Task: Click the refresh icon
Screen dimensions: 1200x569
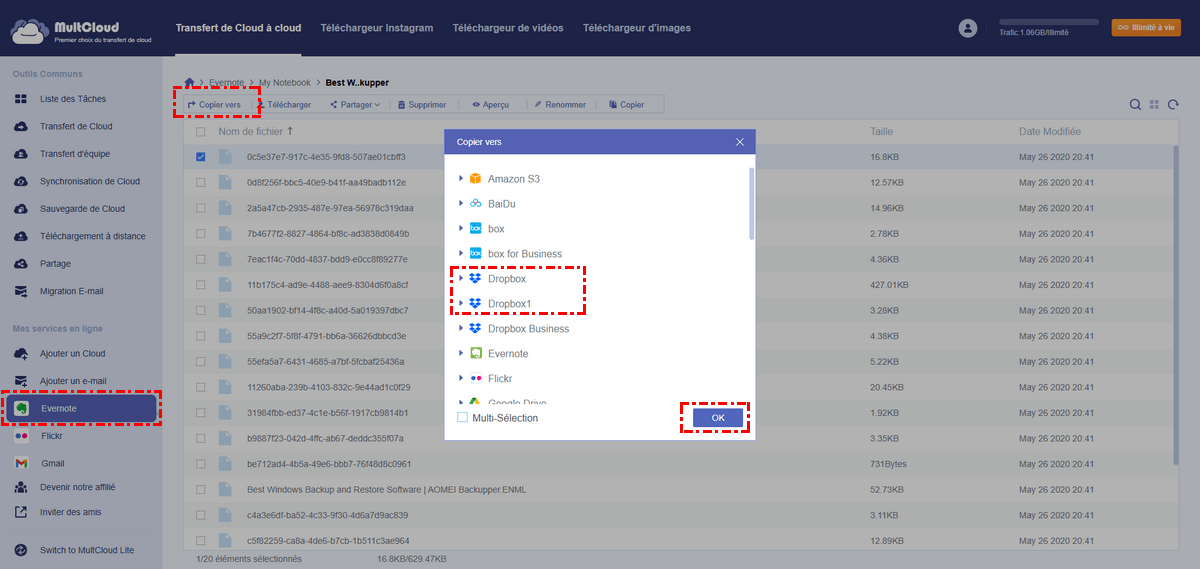Action: pyautogui.click(x=1173, y=104)
